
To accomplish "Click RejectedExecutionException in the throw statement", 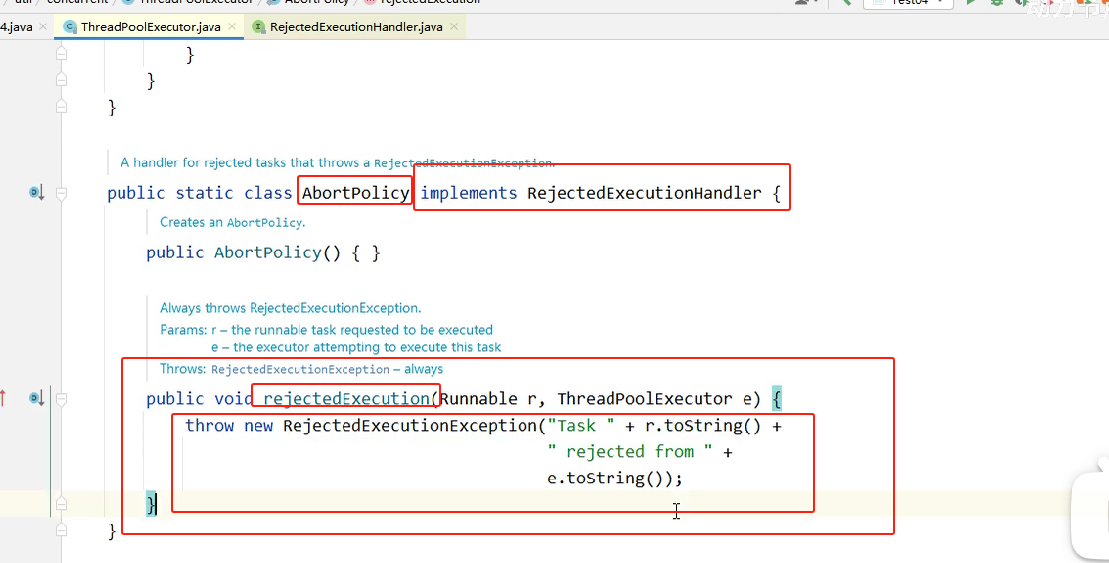I will tap(410, 426).
